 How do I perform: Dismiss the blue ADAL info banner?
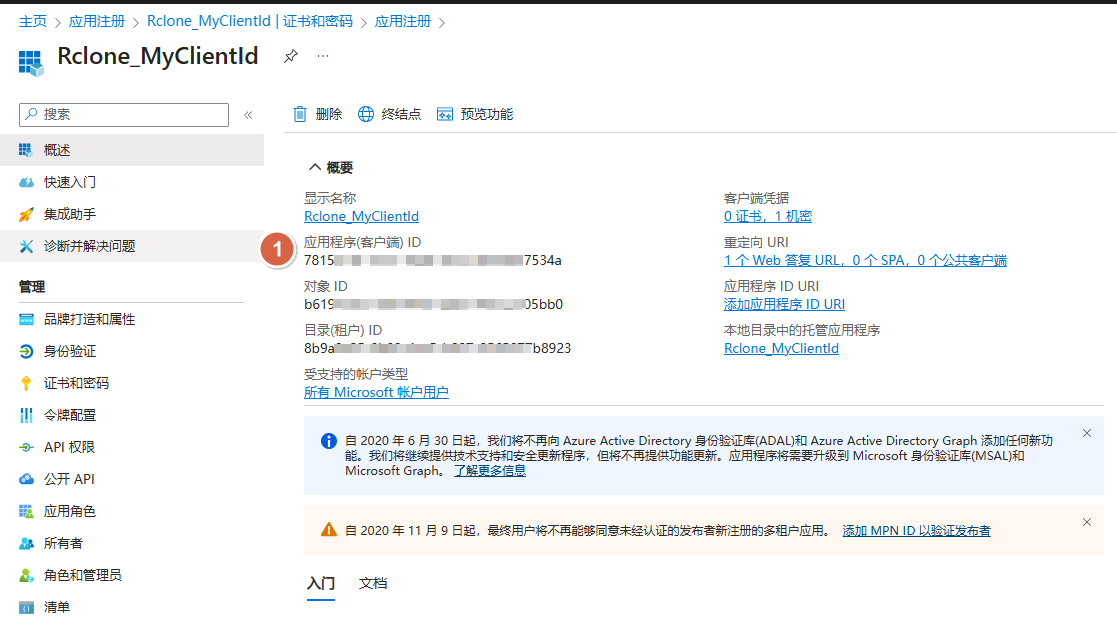(x=1087, y=433)
